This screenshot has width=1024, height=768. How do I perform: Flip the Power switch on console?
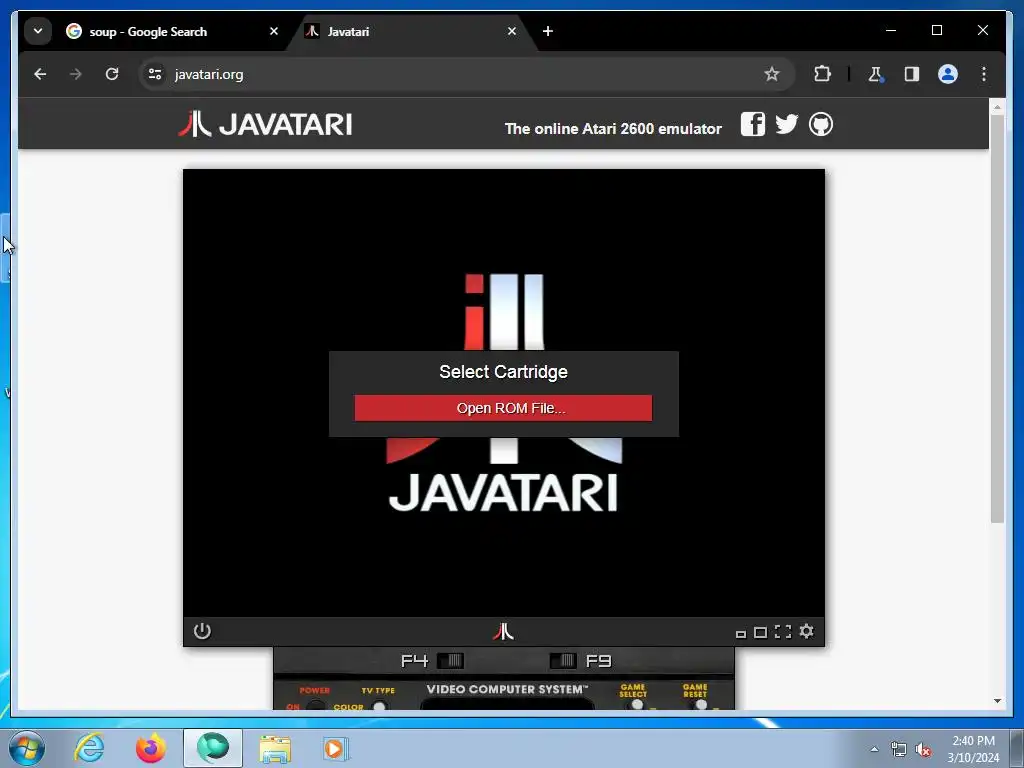pos(316,706)
